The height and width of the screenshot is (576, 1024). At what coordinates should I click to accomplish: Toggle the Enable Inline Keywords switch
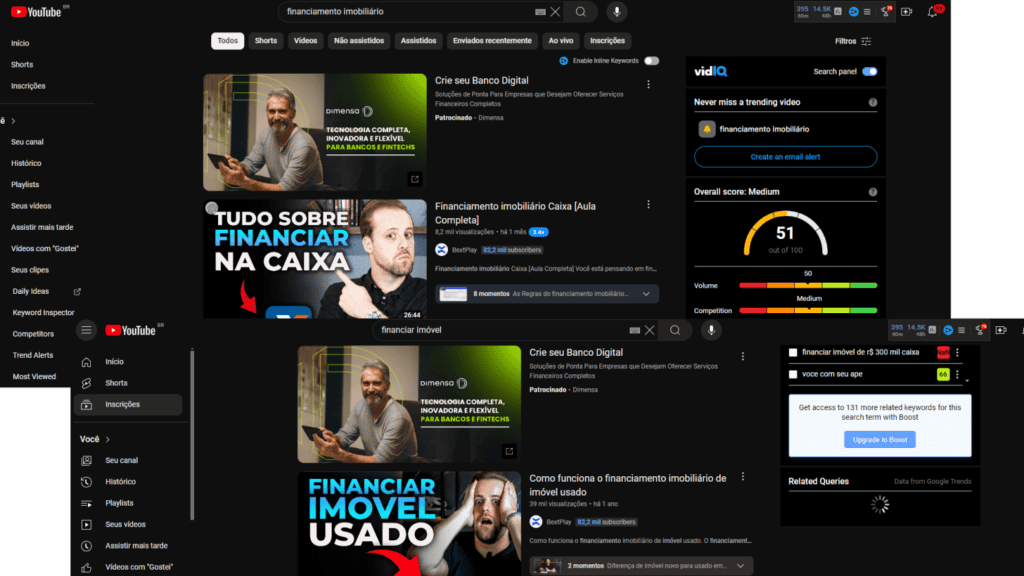tap(651, 61)
